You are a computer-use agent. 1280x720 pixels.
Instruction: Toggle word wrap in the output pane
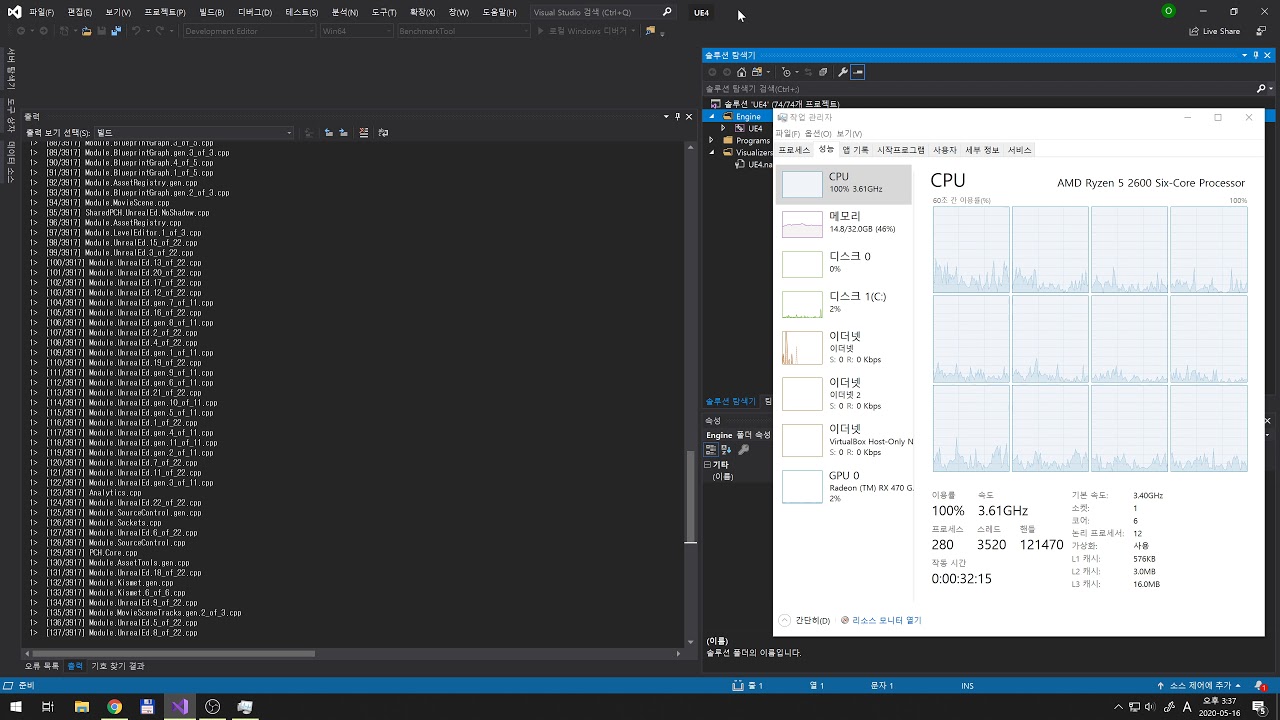point(383,132)
